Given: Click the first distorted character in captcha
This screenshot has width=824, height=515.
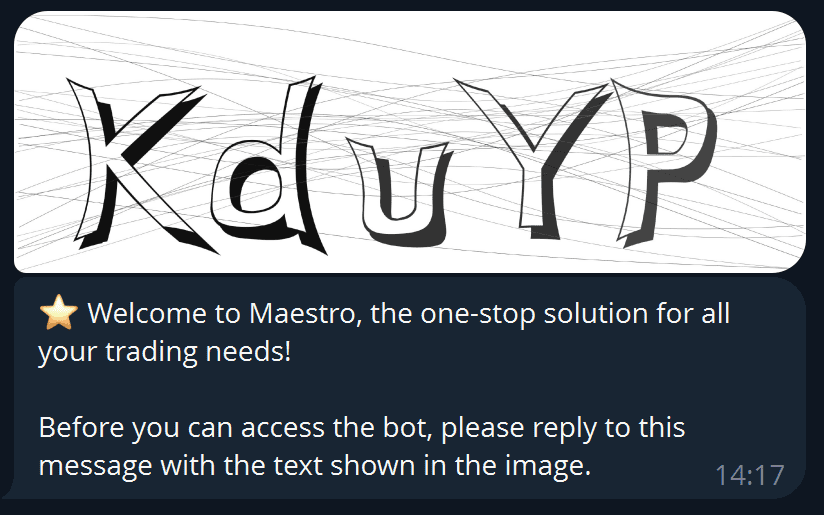Looking at the screenshot, I should pos(141,167).
